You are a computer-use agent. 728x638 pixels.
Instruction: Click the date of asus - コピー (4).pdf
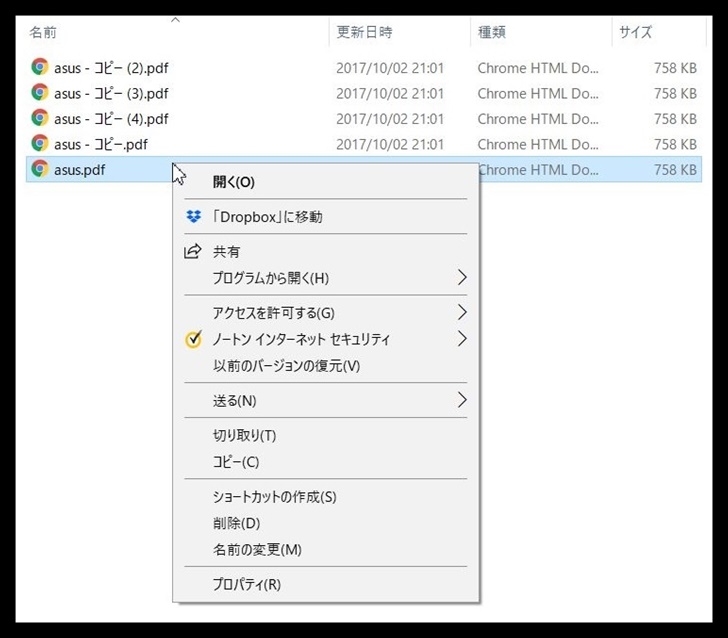(x=390, y=119)
